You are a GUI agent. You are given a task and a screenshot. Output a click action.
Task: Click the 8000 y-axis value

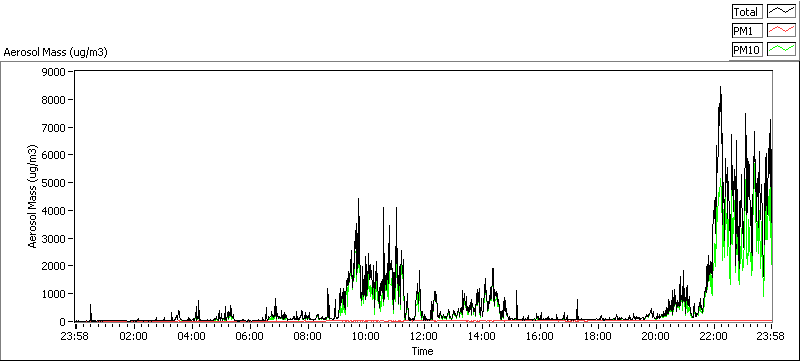click(55, 99)
